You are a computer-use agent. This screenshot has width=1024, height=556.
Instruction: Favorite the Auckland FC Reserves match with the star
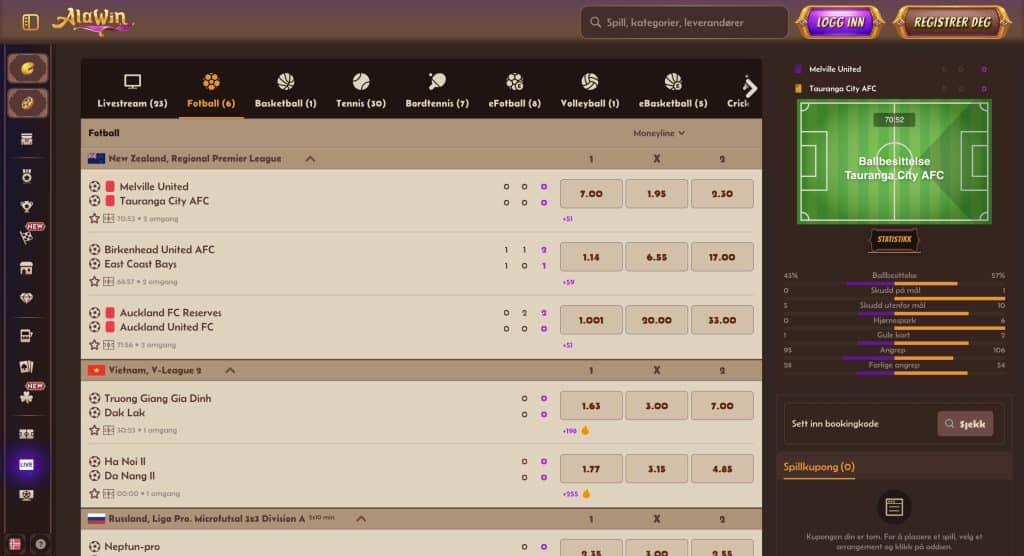tap(94, 345)
